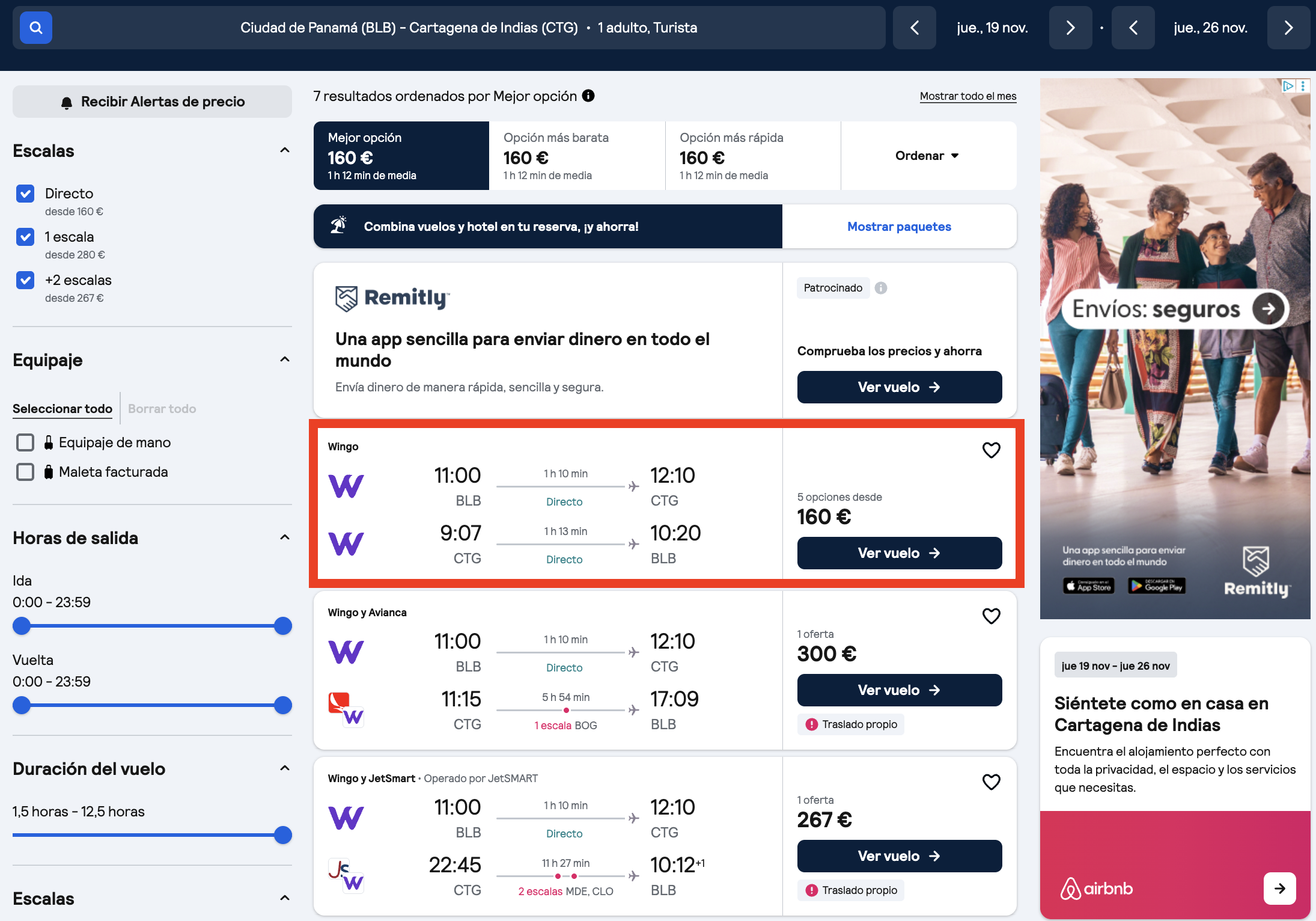Click Ver vuelo for 160 € Wingo flight
1316x921 pixels.
point(900,553)
